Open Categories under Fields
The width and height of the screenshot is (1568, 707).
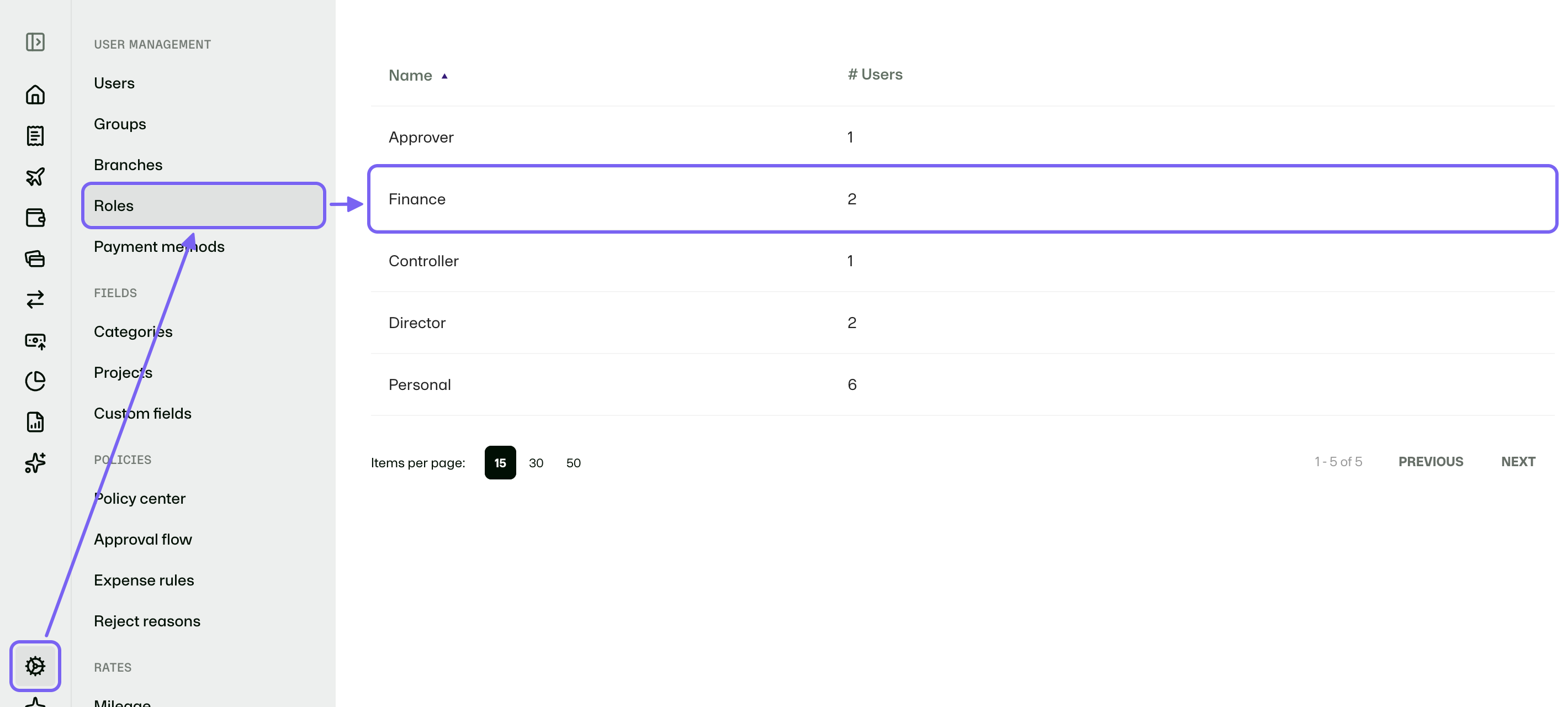tap(133, 331)
